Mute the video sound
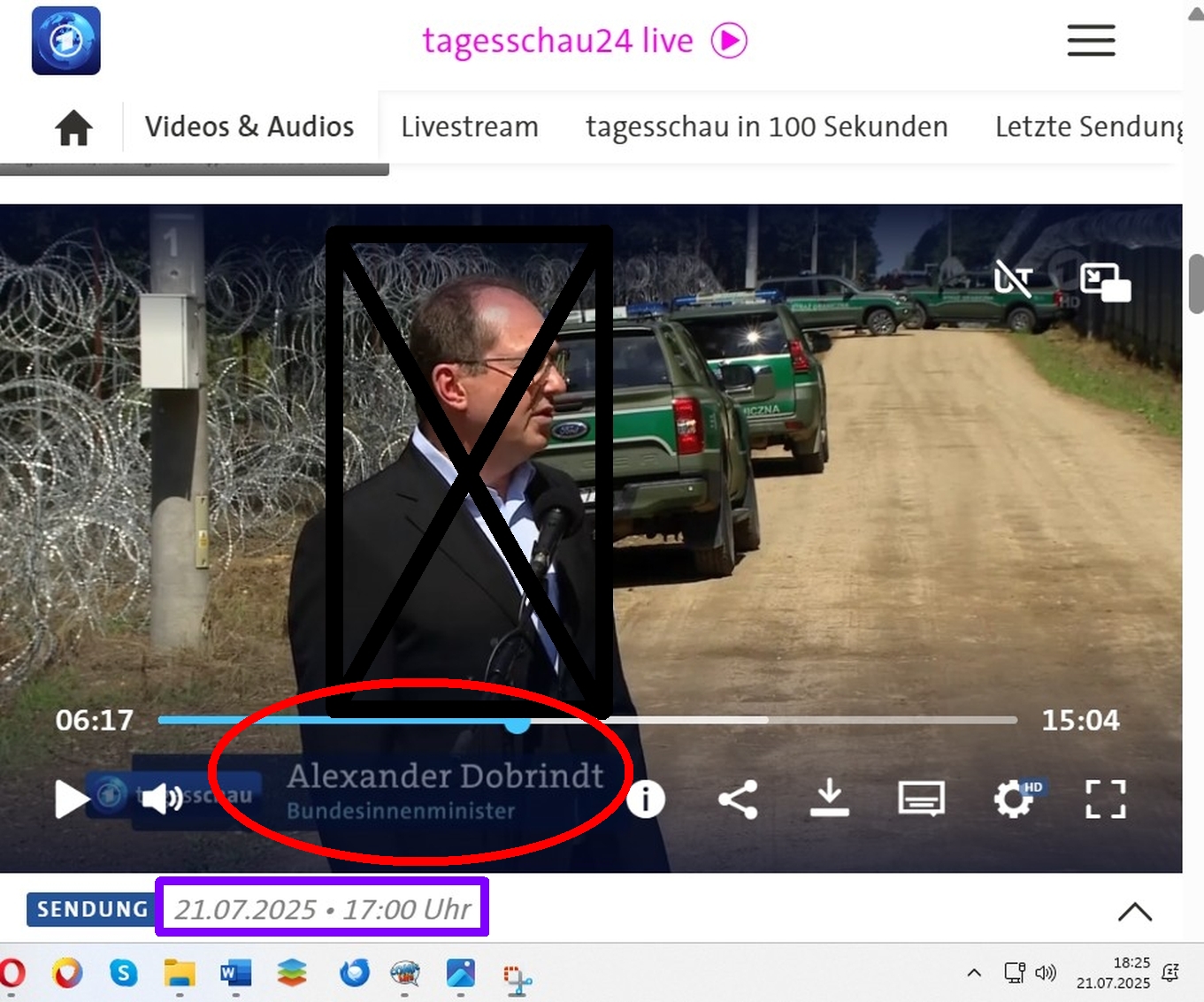Screen dimensions: 1204x1002 (161, 799)
